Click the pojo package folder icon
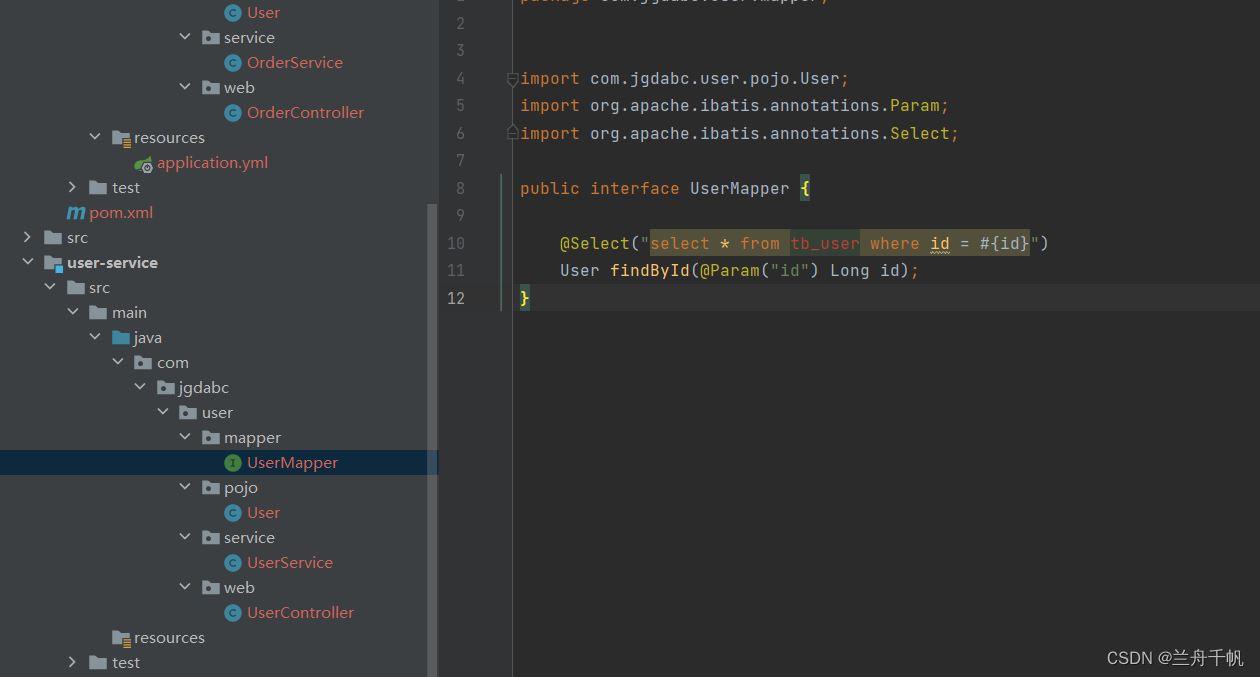The image size is (1260, 677). [210, 488]
